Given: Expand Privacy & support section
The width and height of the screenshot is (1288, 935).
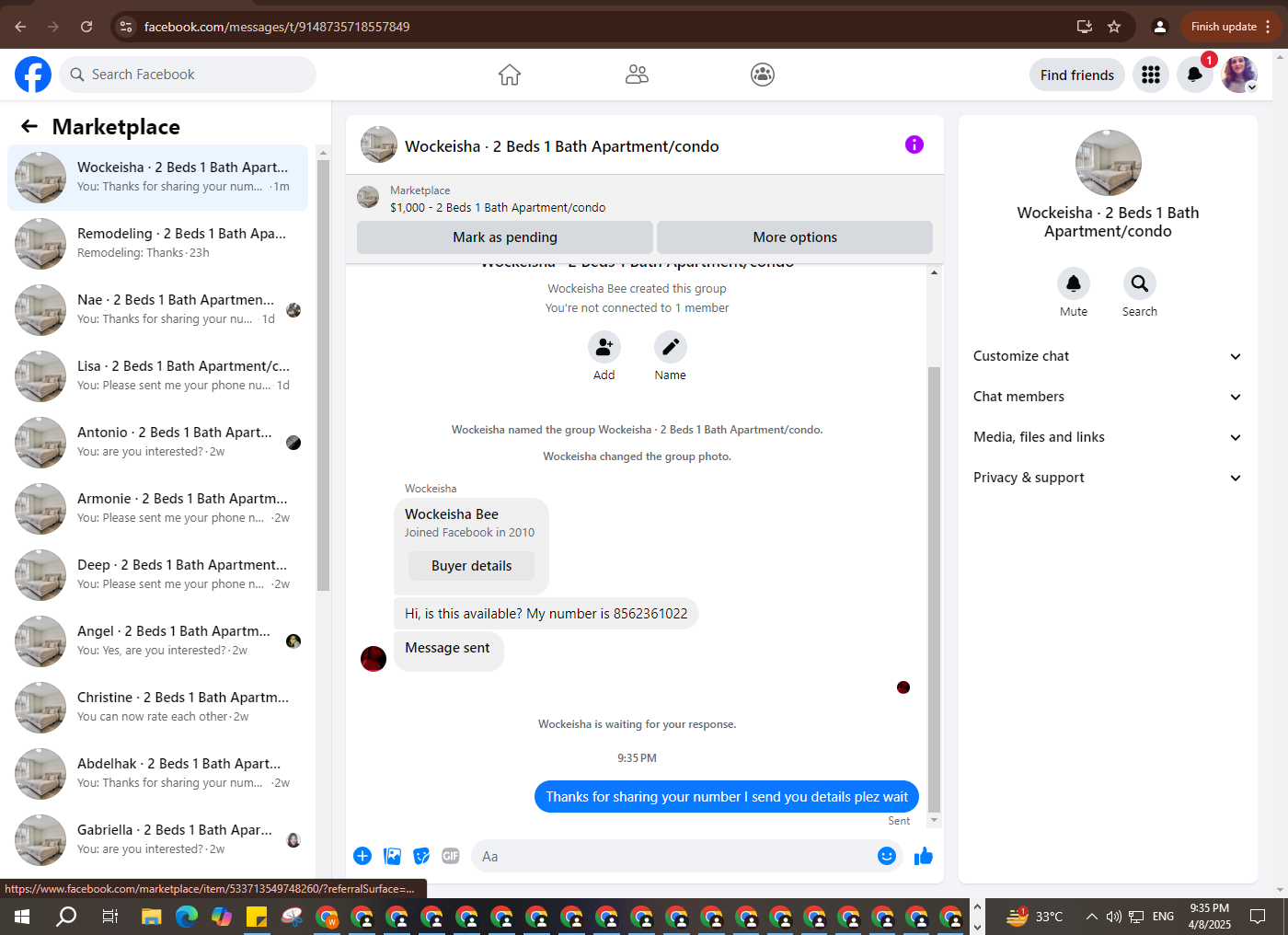Looking at the screenshot, I should (x=1108, y=478).
